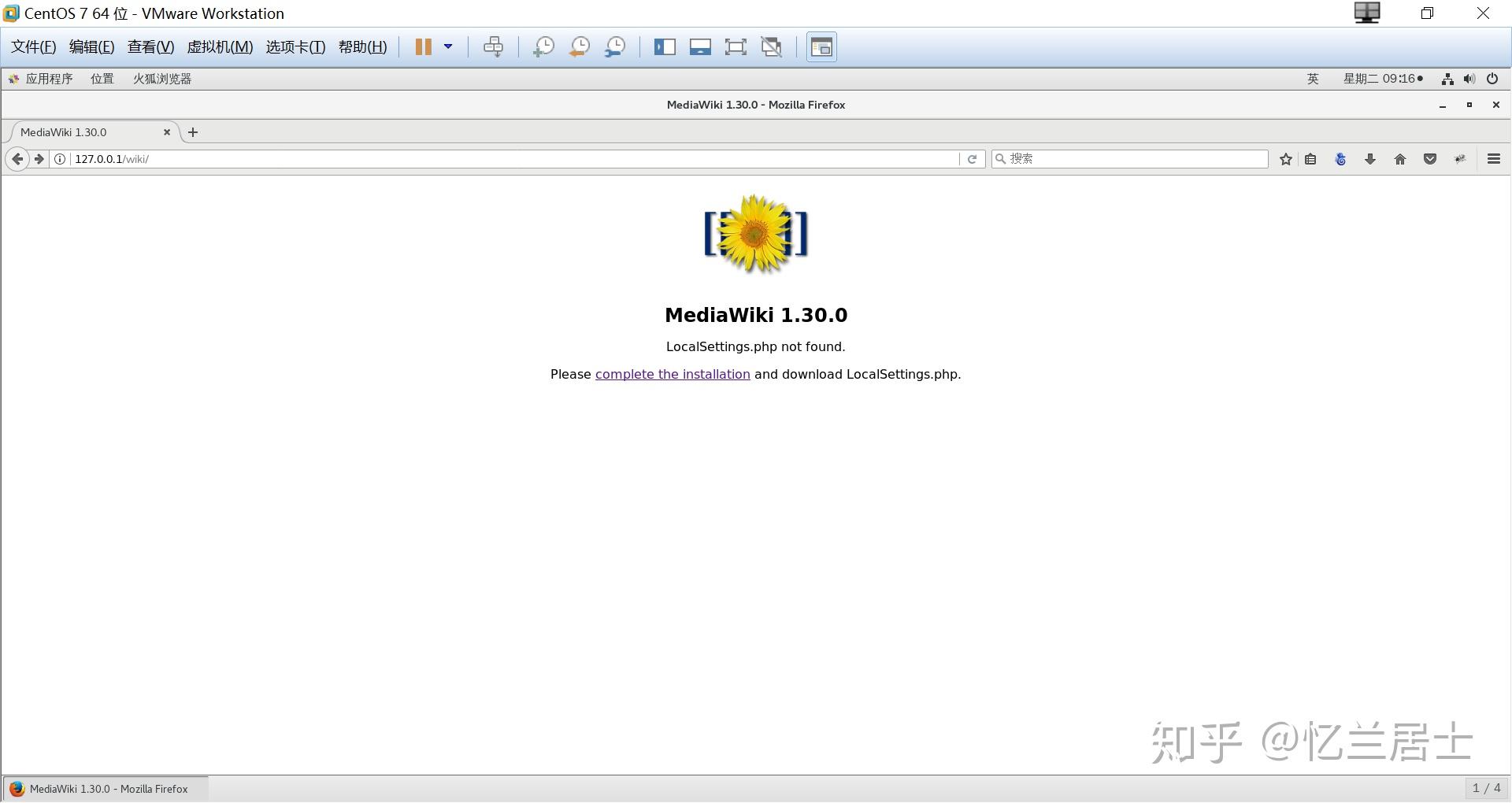Switch the VM to Unity mode
1512x803 pixels.
pyautogui.click(x=771, y=46)
